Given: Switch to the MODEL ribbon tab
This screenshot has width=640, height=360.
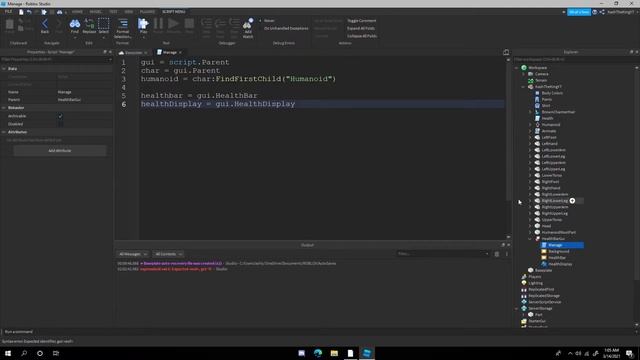Looking at the screenshot, I should tap(96, 12).
